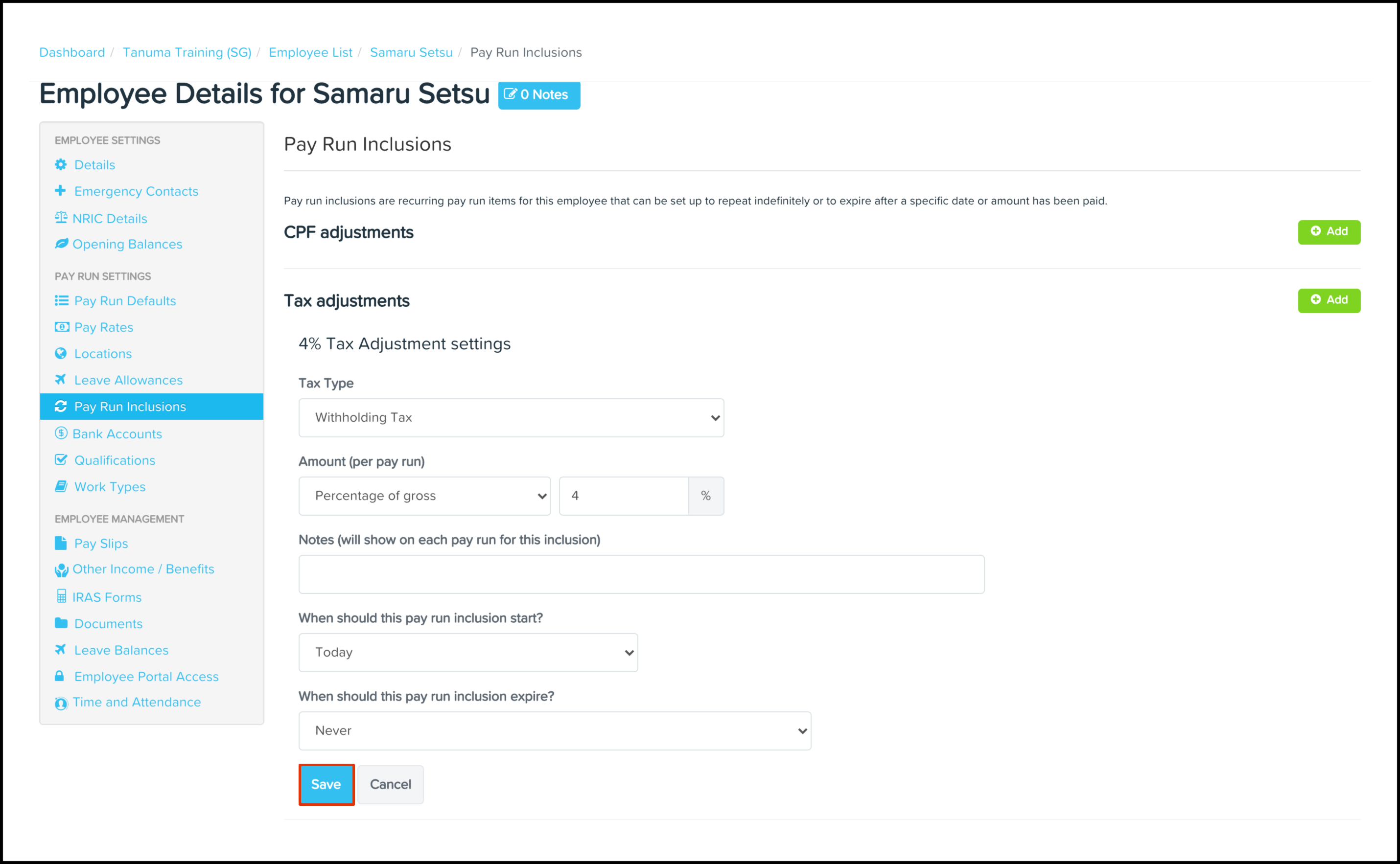Click the leaf icon for Opening Balances
Viewport: 1400px width, 864px height.
(x=61, y=244)
